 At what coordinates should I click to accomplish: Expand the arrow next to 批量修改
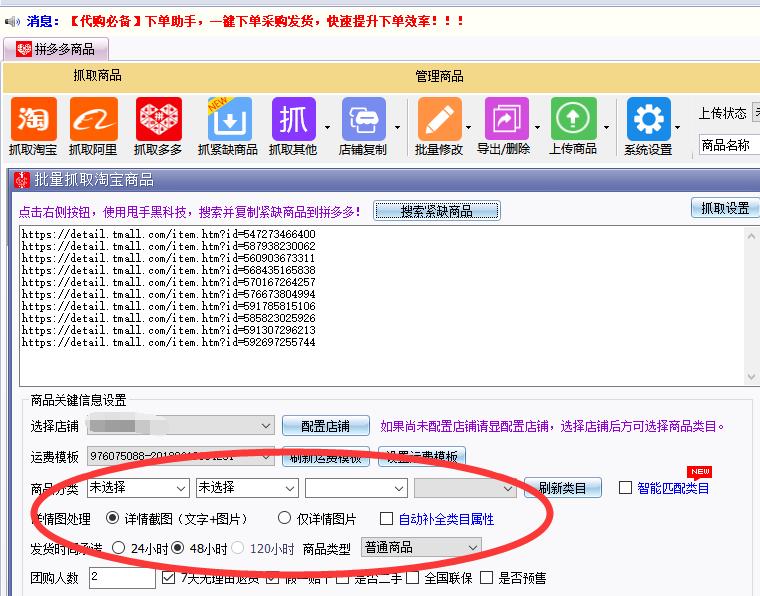click(468, 127)
